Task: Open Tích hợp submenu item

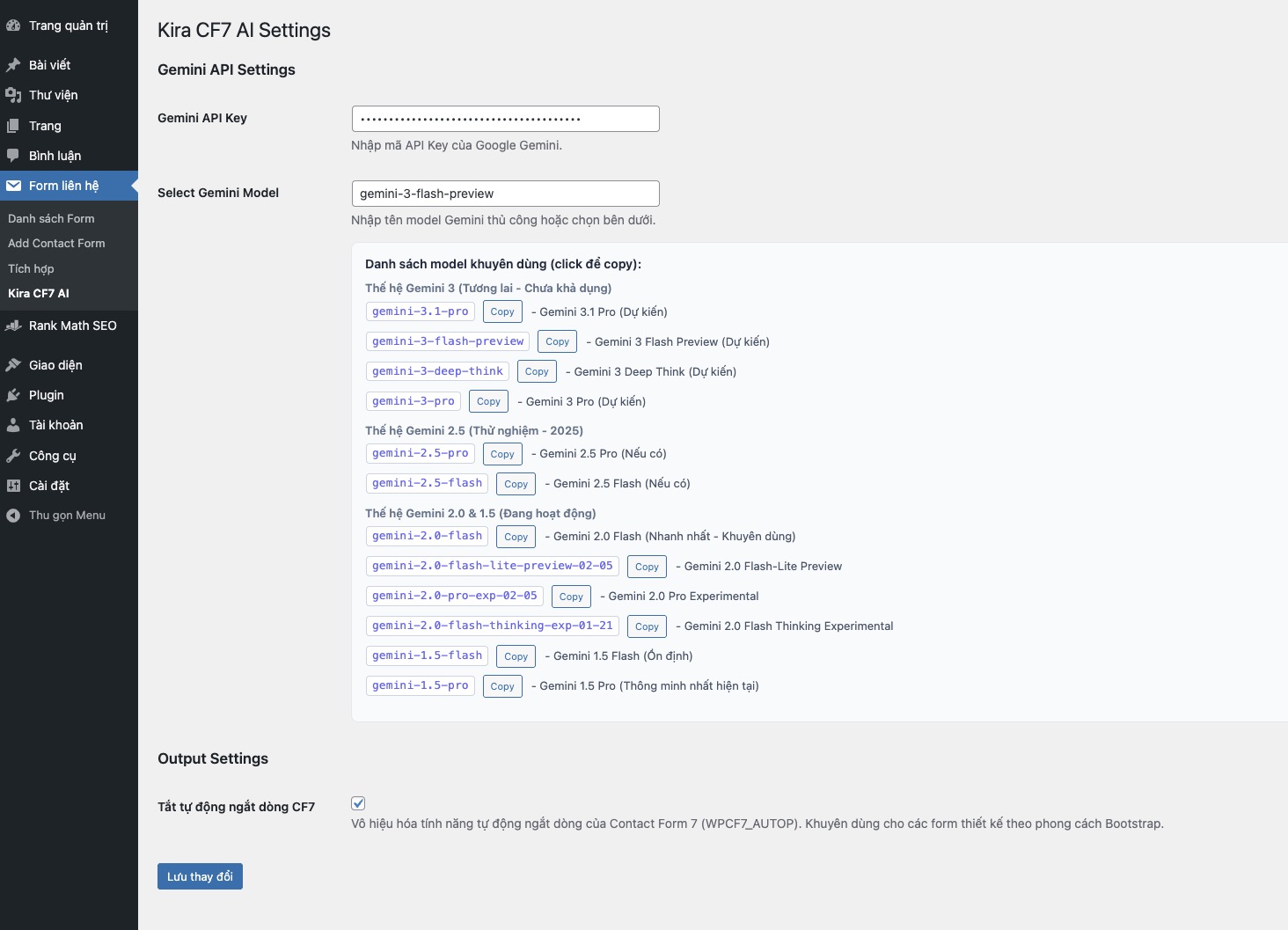Action: click(x=31, y=268)
